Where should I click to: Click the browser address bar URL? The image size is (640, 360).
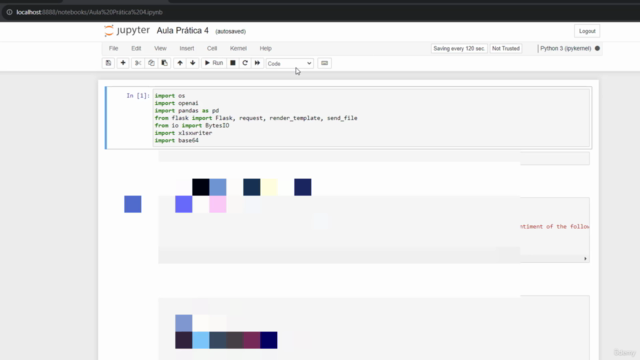click(x=90, y=12)
